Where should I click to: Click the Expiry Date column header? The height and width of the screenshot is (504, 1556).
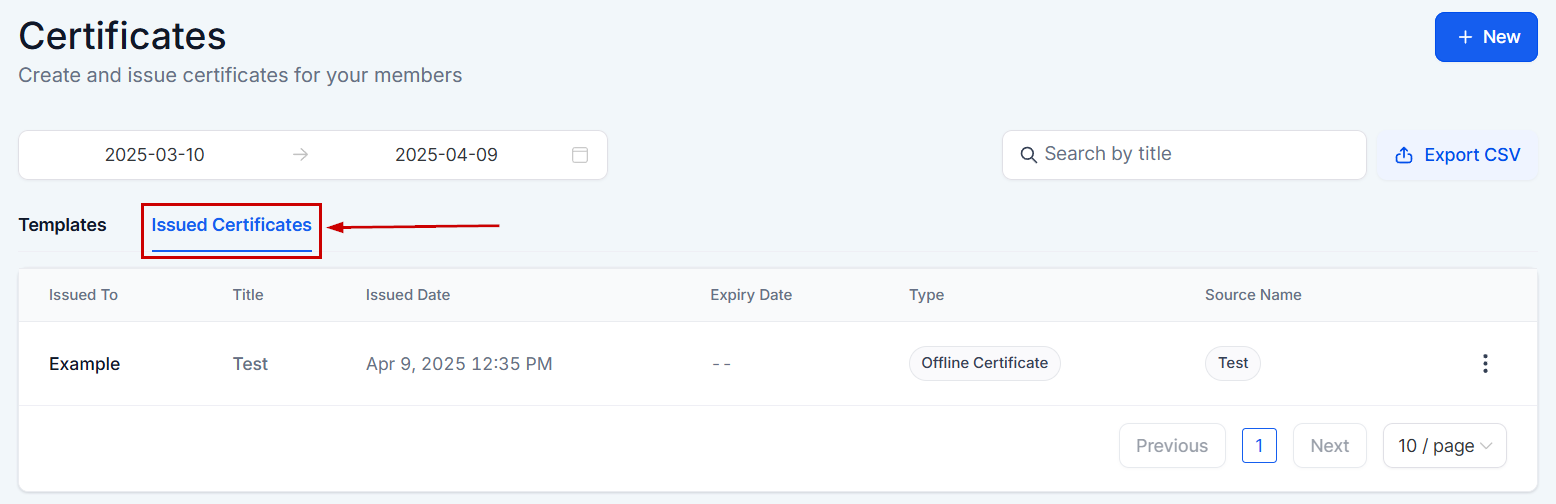coord(750,295)
